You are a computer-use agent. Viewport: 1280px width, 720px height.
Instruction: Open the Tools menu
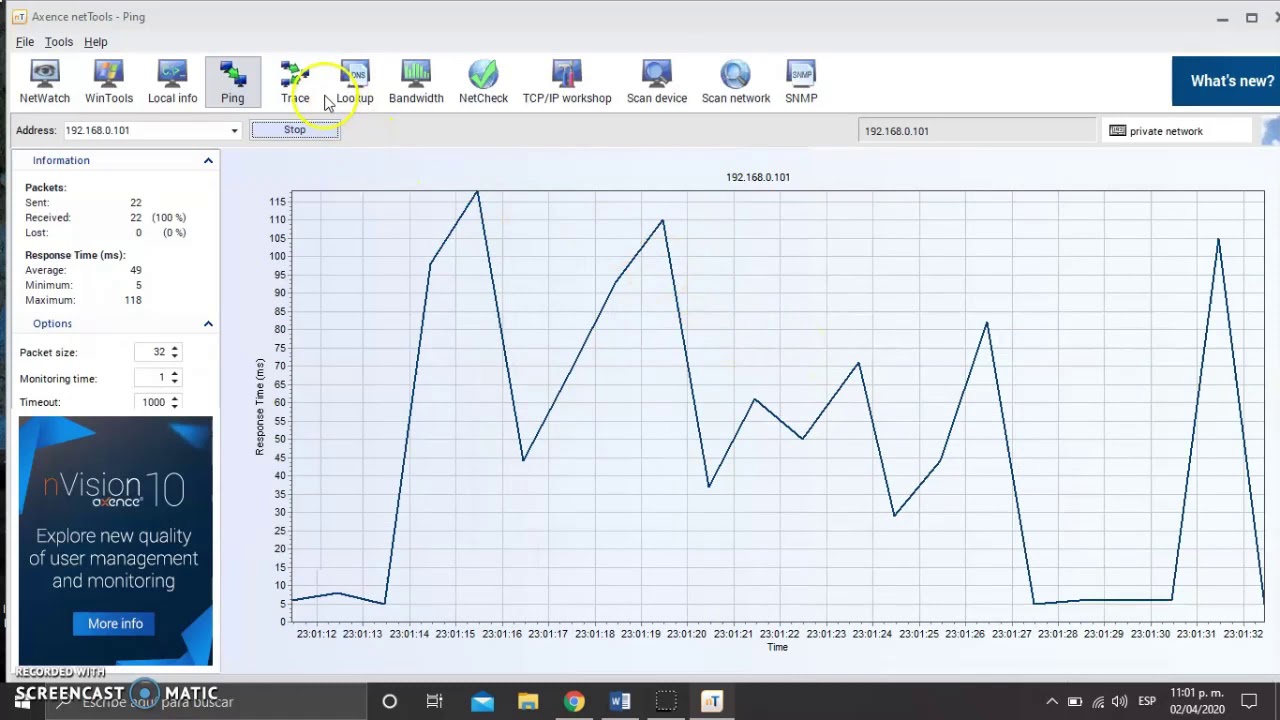point(59,42)
